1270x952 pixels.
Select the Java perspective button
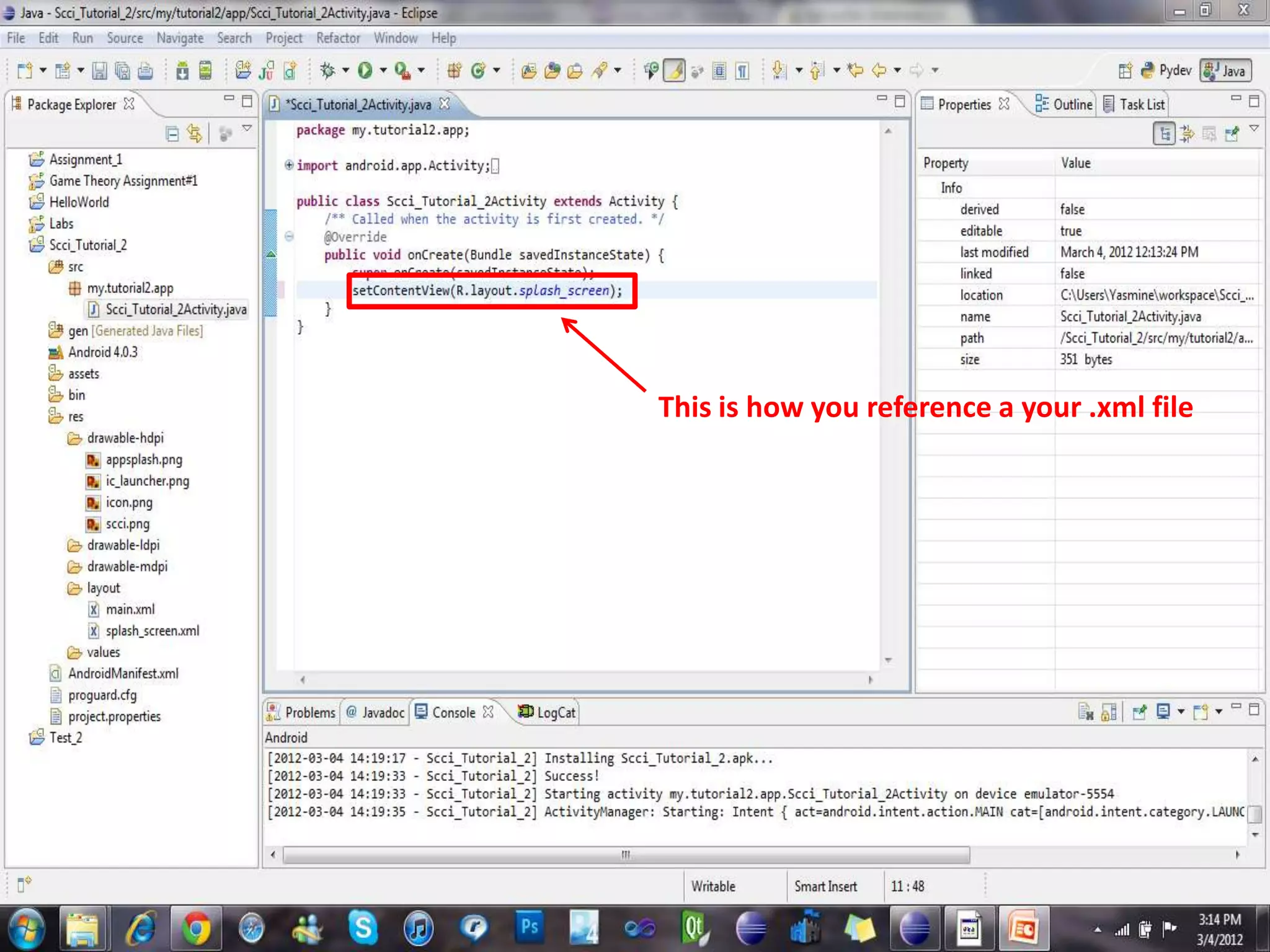click(1225, 71)
